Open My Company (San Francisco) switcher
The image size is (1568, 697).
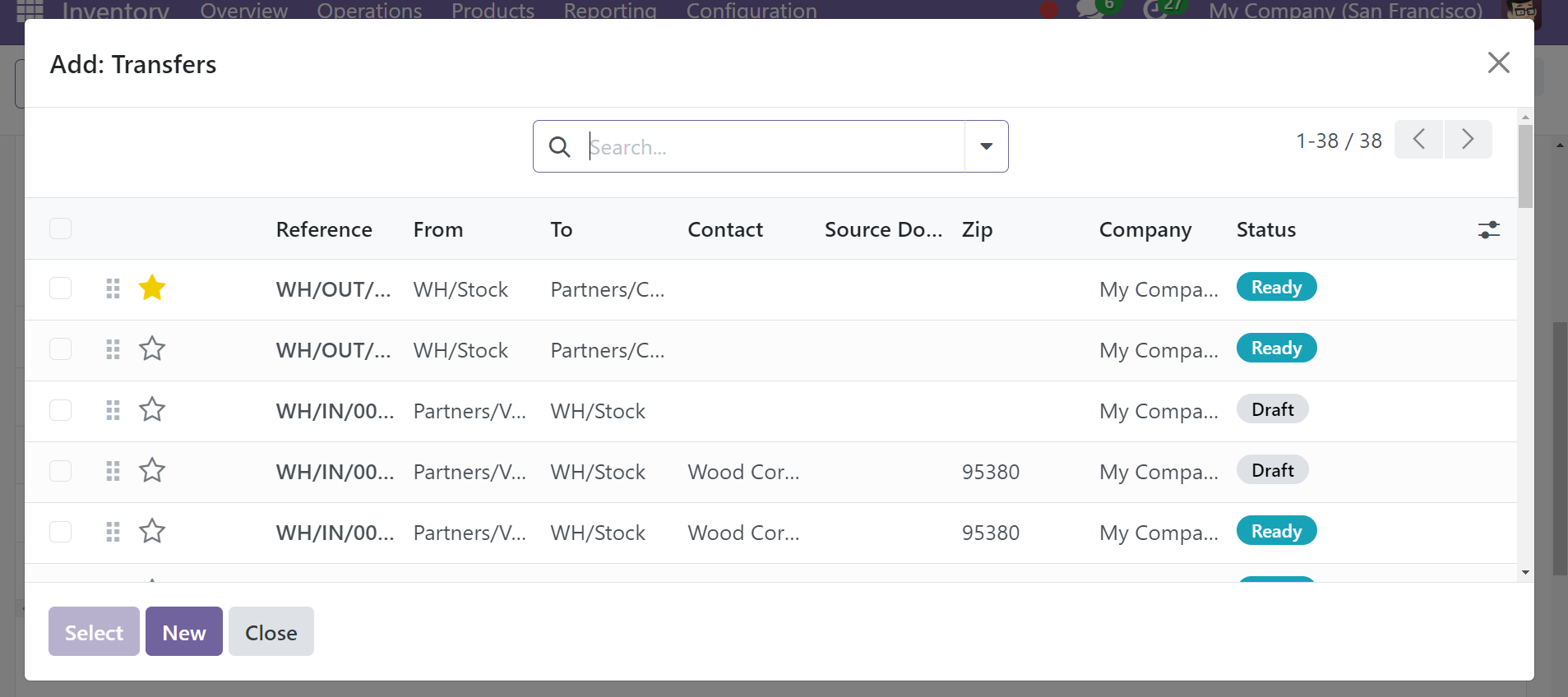[x=1345, y=10]
